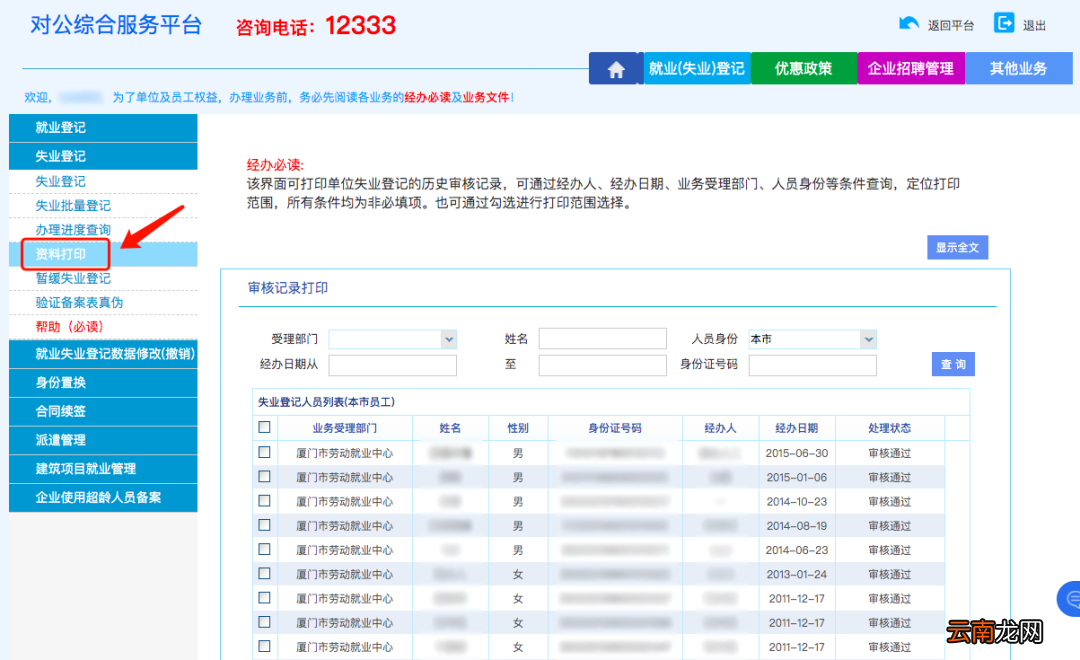Open the 办理进度查询 submenu link
The width and height of the screenshot is (1080, 660).
tap(73, 229)
